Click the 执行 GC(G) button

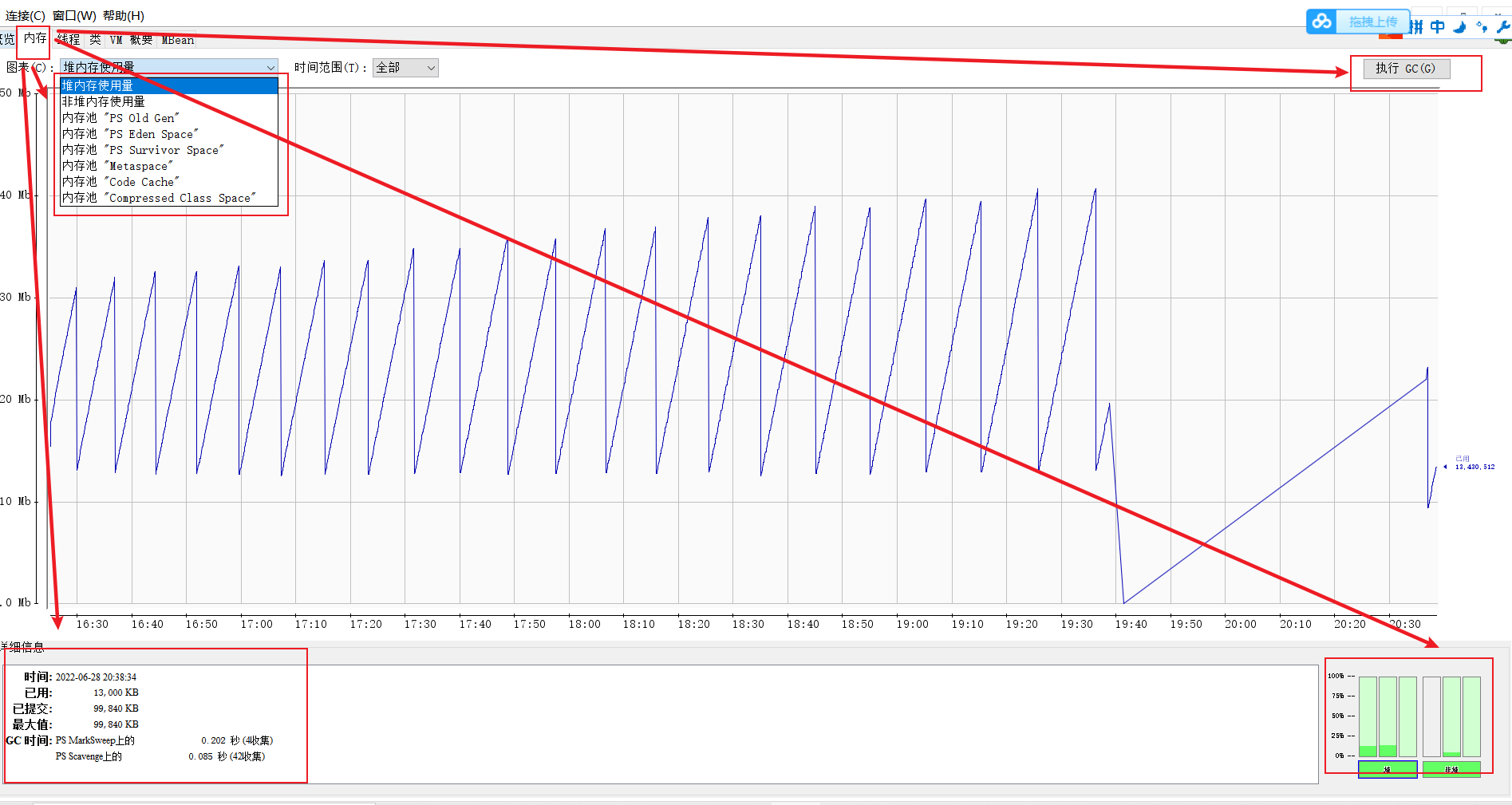click(x=1406, y=69)
